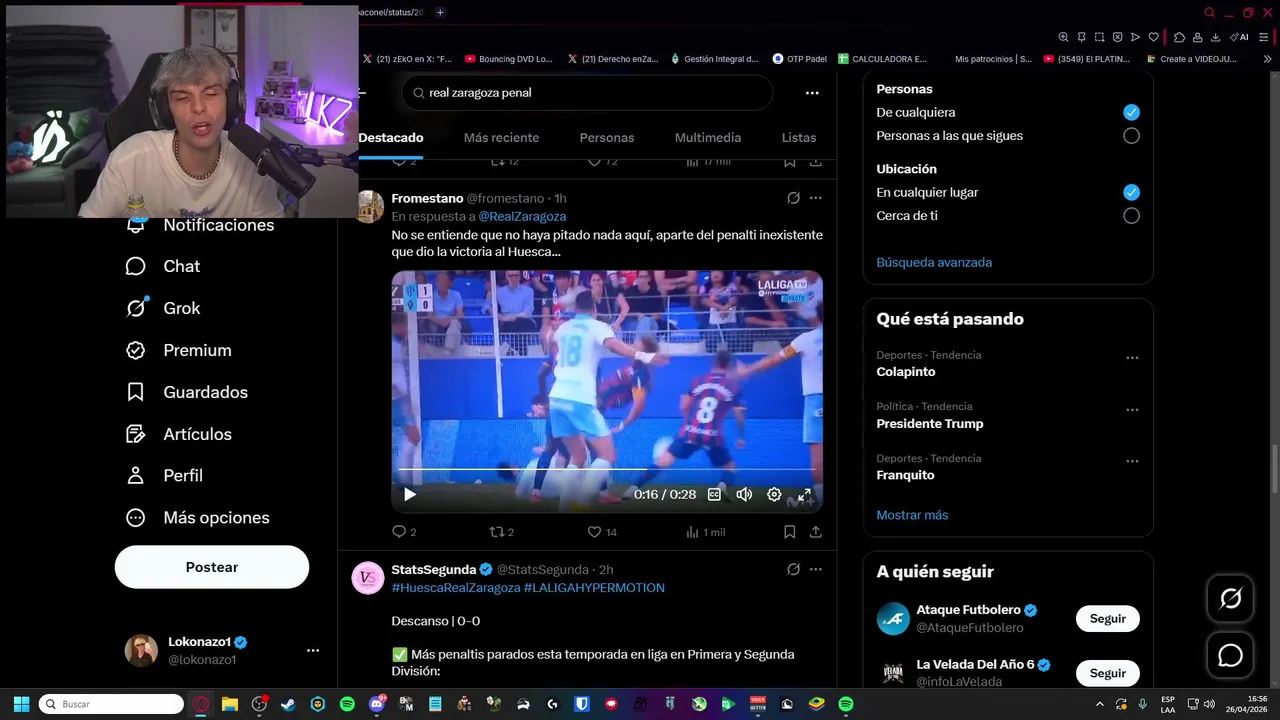
Task: Open #HuescaRealZaragoza hashtag
Action: [456, 588]
